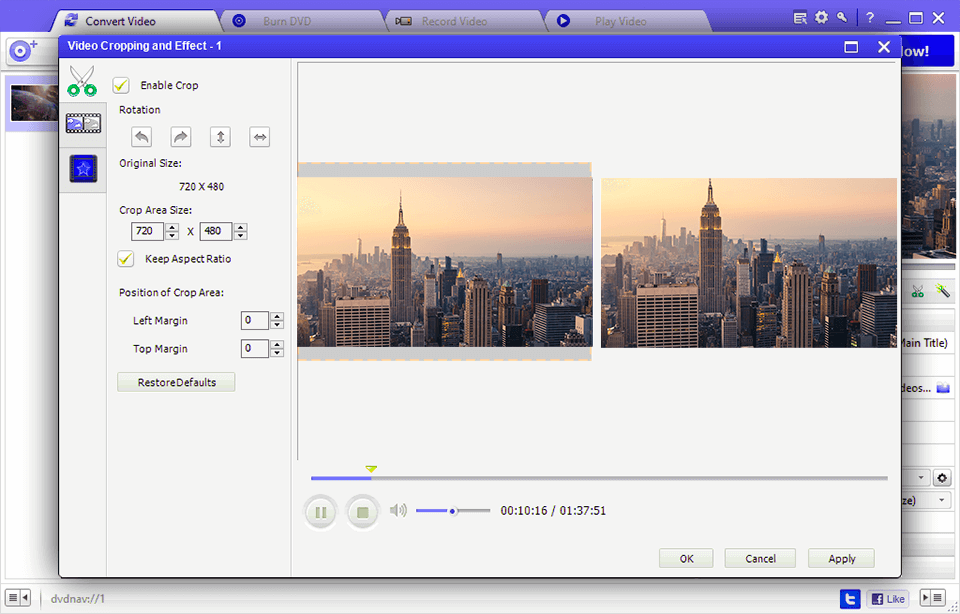This screenshot has width=960, height=614.
Task: Uncheck Keep Aspect Ratio
Action: pyautogui.click(x=125, y=258)
